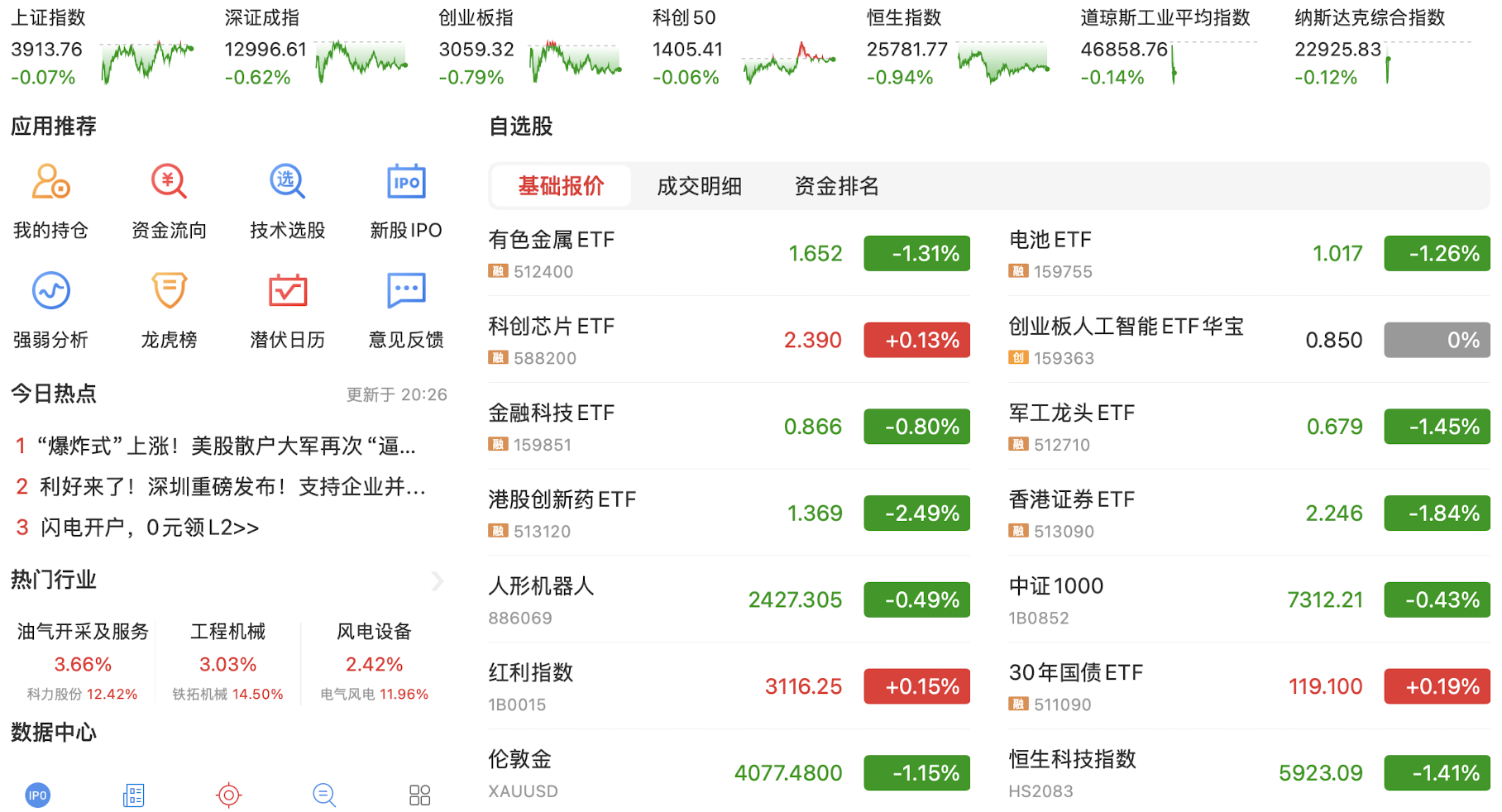The width and height of the screenshot is (1502, 812).
Task: Open 潜伏日历 calendar icon
Action: (x=287, y=291)
